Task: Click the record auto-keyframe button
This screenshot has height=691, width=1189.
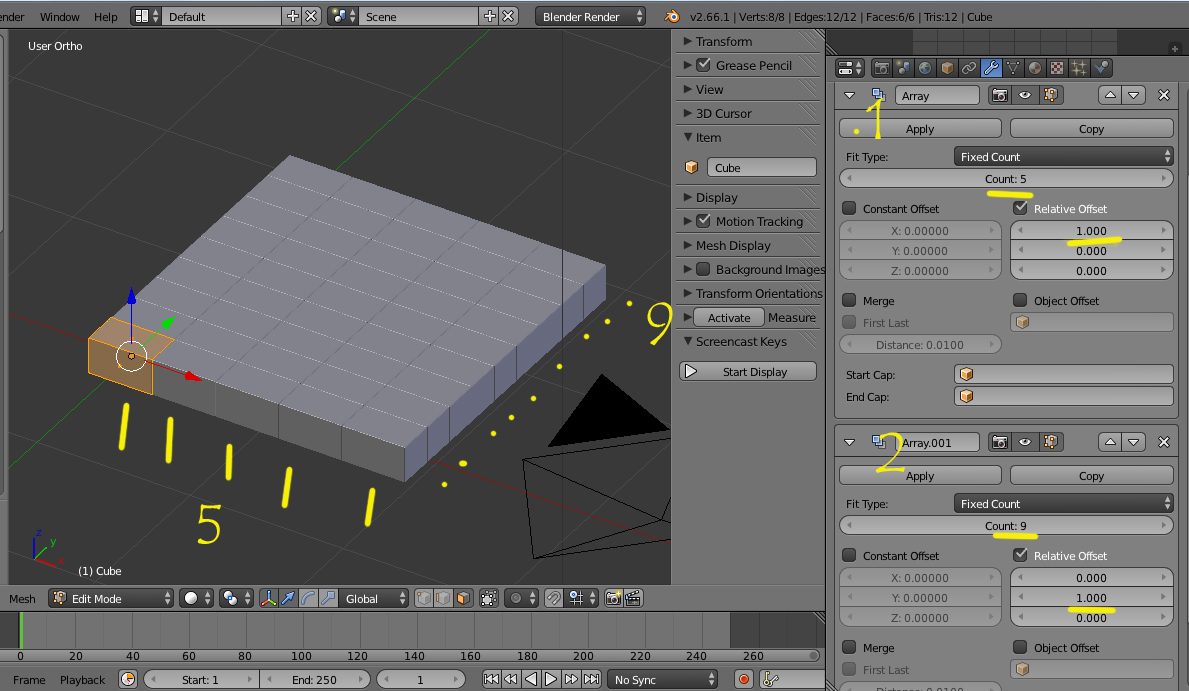Action: point(744,679)
